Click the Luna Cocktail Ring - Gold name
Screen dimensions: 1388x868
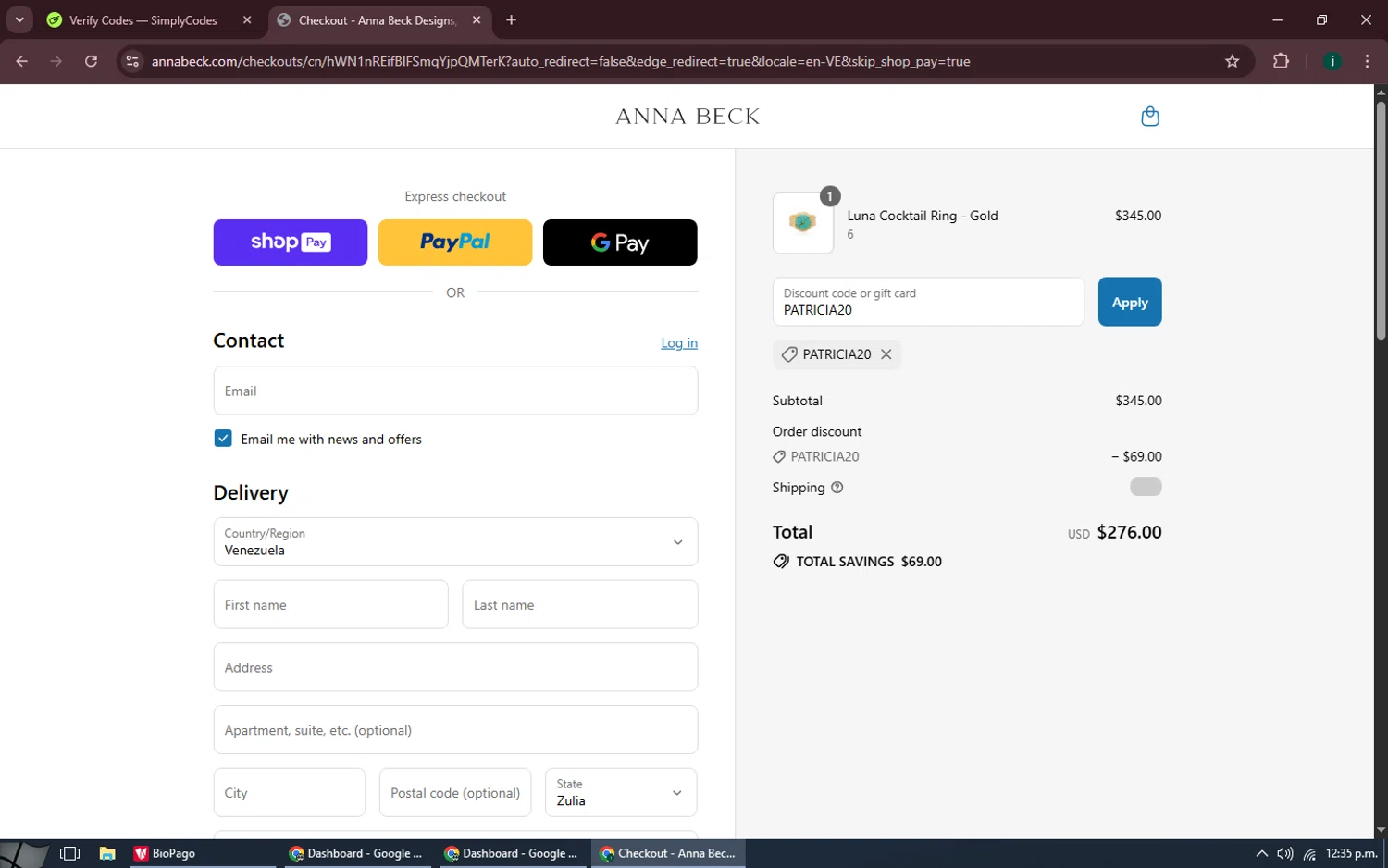[x=923, y=216]
